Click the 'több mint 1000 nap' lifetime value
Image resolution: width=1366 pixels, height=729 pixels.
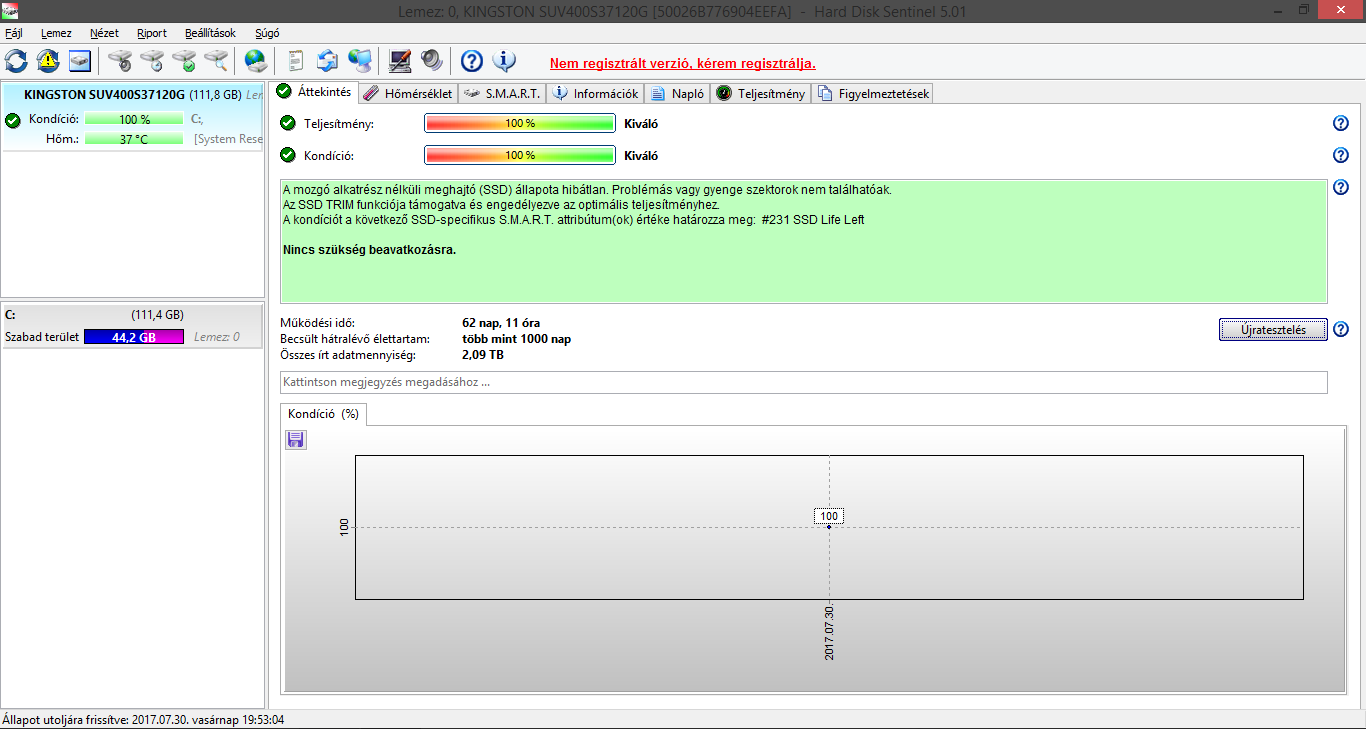[x=516, y=339]
